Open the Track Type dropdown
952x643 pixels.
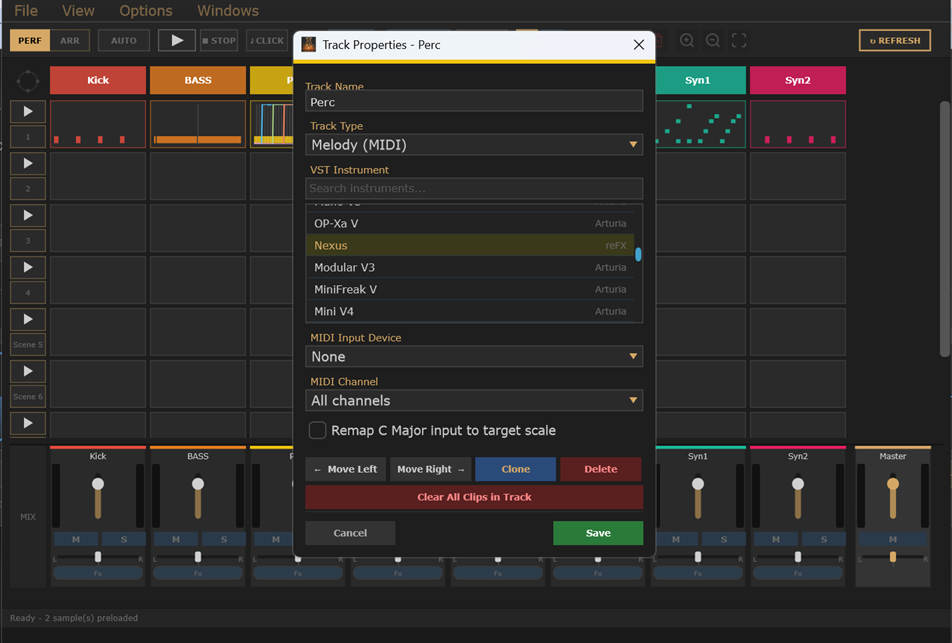click(474, 145)
